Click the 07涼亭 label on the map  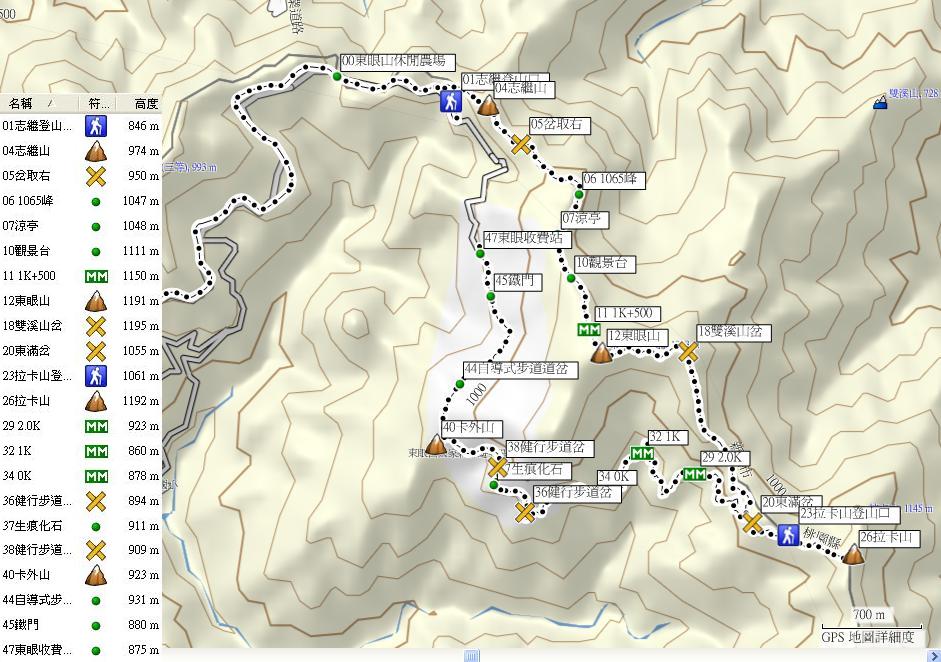click(585, 219)
